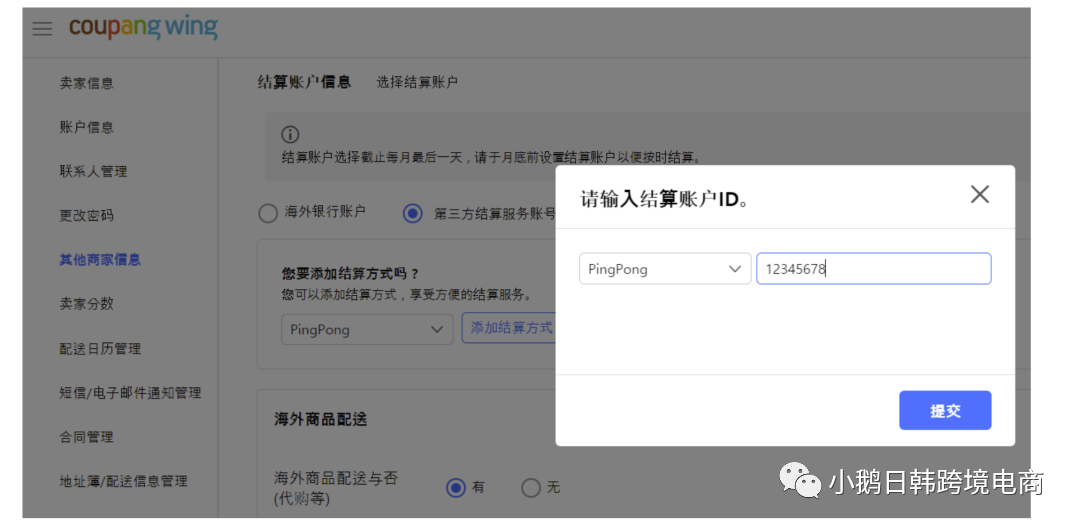Click the 请输入结算账户ID。 dialog title
This screenshot has height=531, width=1080.
tap(665, 200)
